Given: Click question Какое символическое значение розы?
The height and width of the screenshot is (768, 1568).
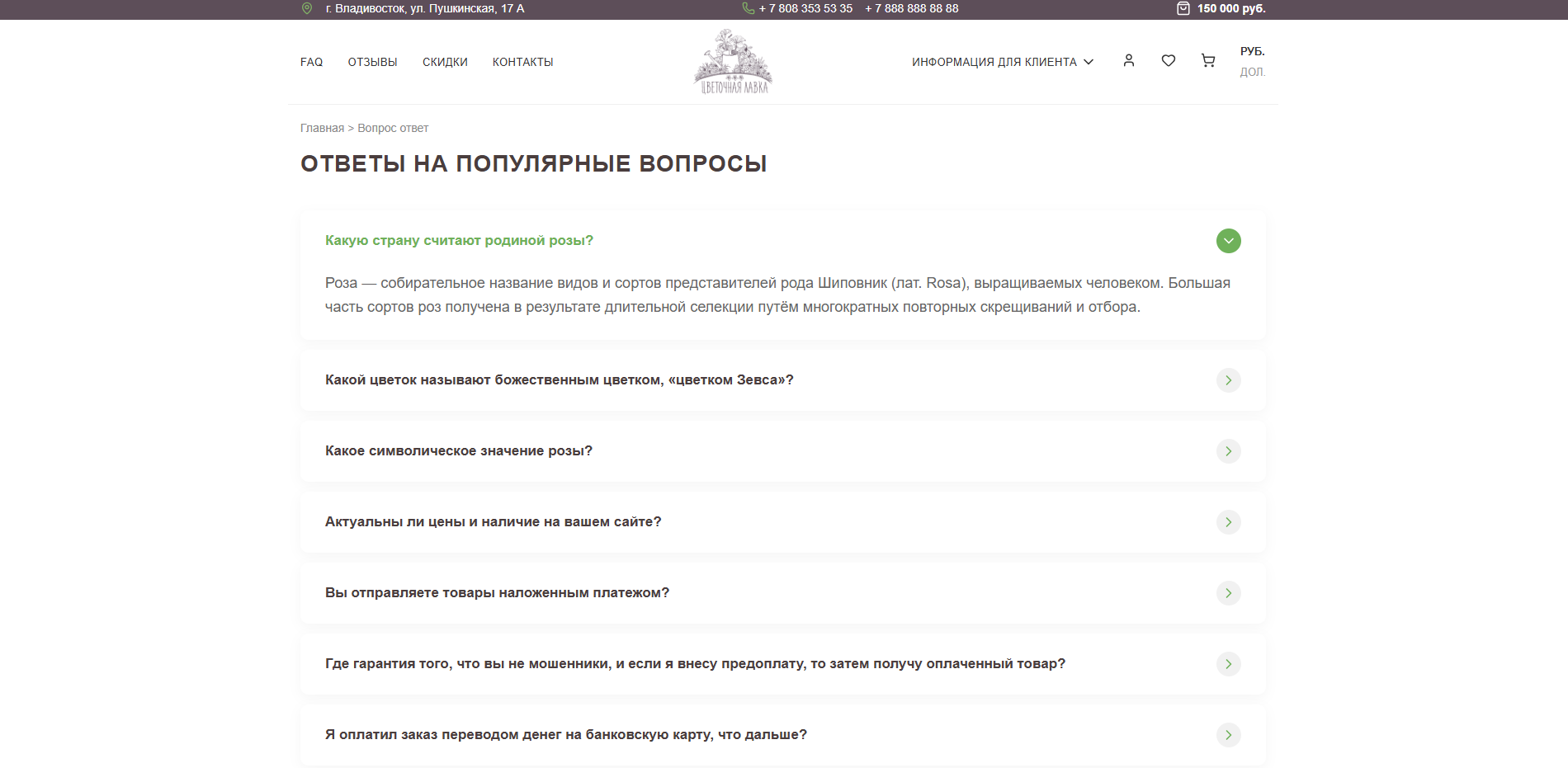Looking at the screenshot, I should click(x=459, y=450).
